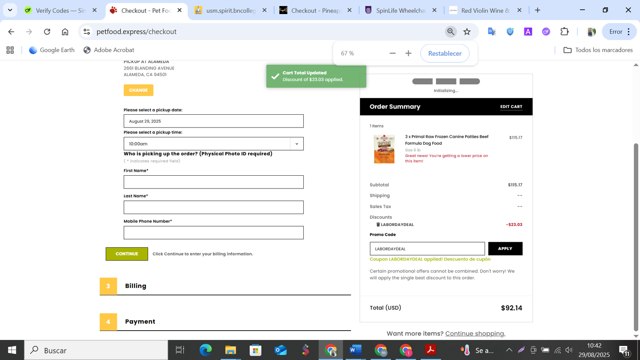Open the Extensions puzzle piece menu

564,31
